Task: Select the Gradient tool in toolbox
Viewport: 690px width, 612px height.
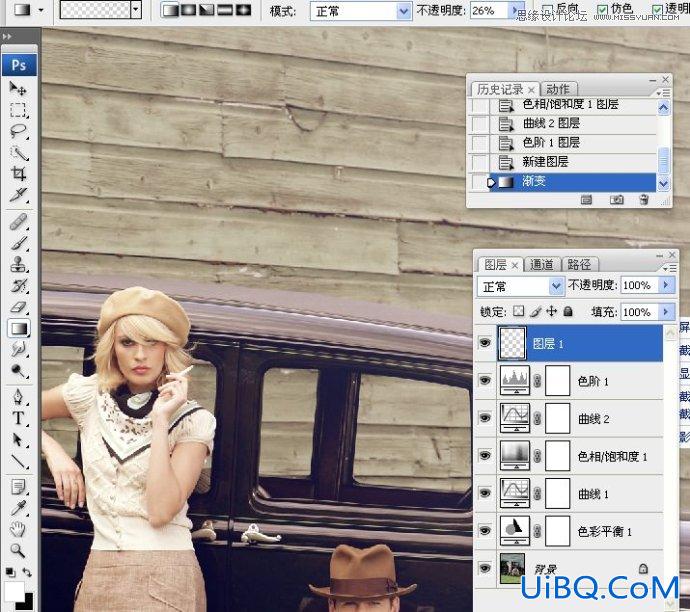Action: click(x=18, y=328)
